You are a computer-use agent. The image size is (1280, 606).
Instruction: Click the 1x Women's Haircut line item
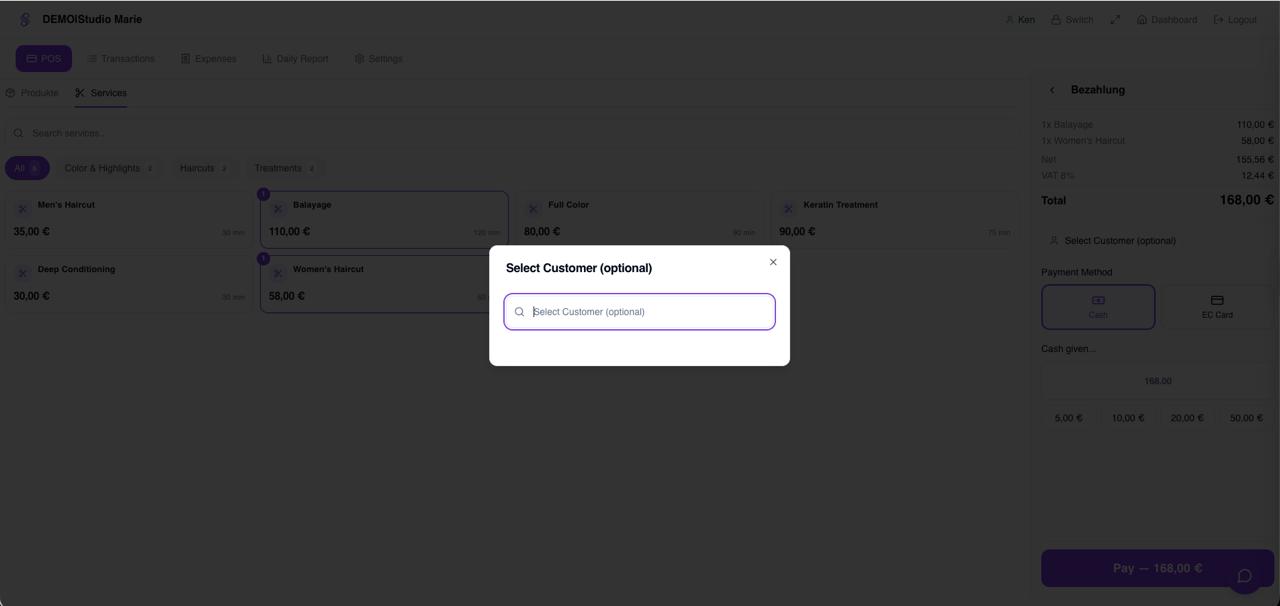[x=1157, y=141]
